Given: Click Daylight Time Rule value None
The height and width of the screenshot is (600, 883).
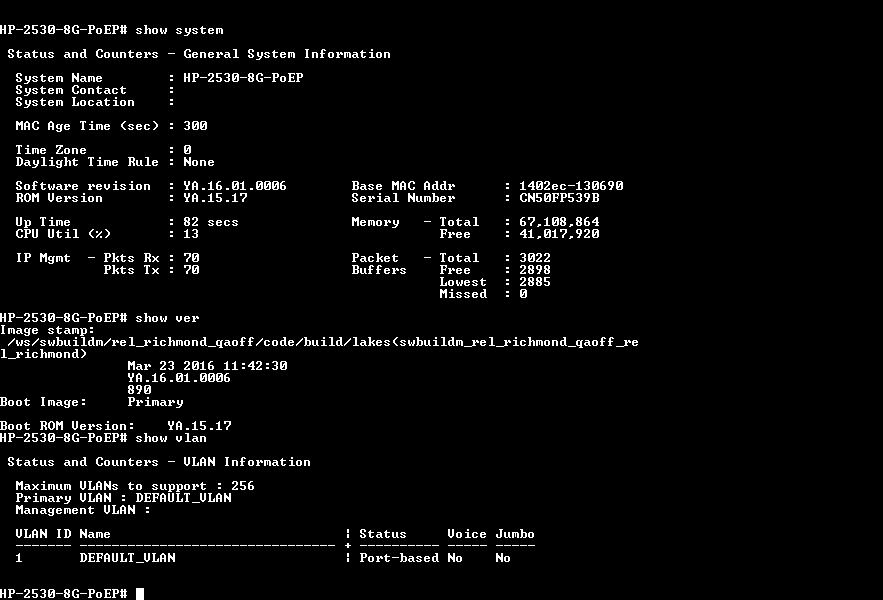Looking at the screenshot, I should [199, 162].
